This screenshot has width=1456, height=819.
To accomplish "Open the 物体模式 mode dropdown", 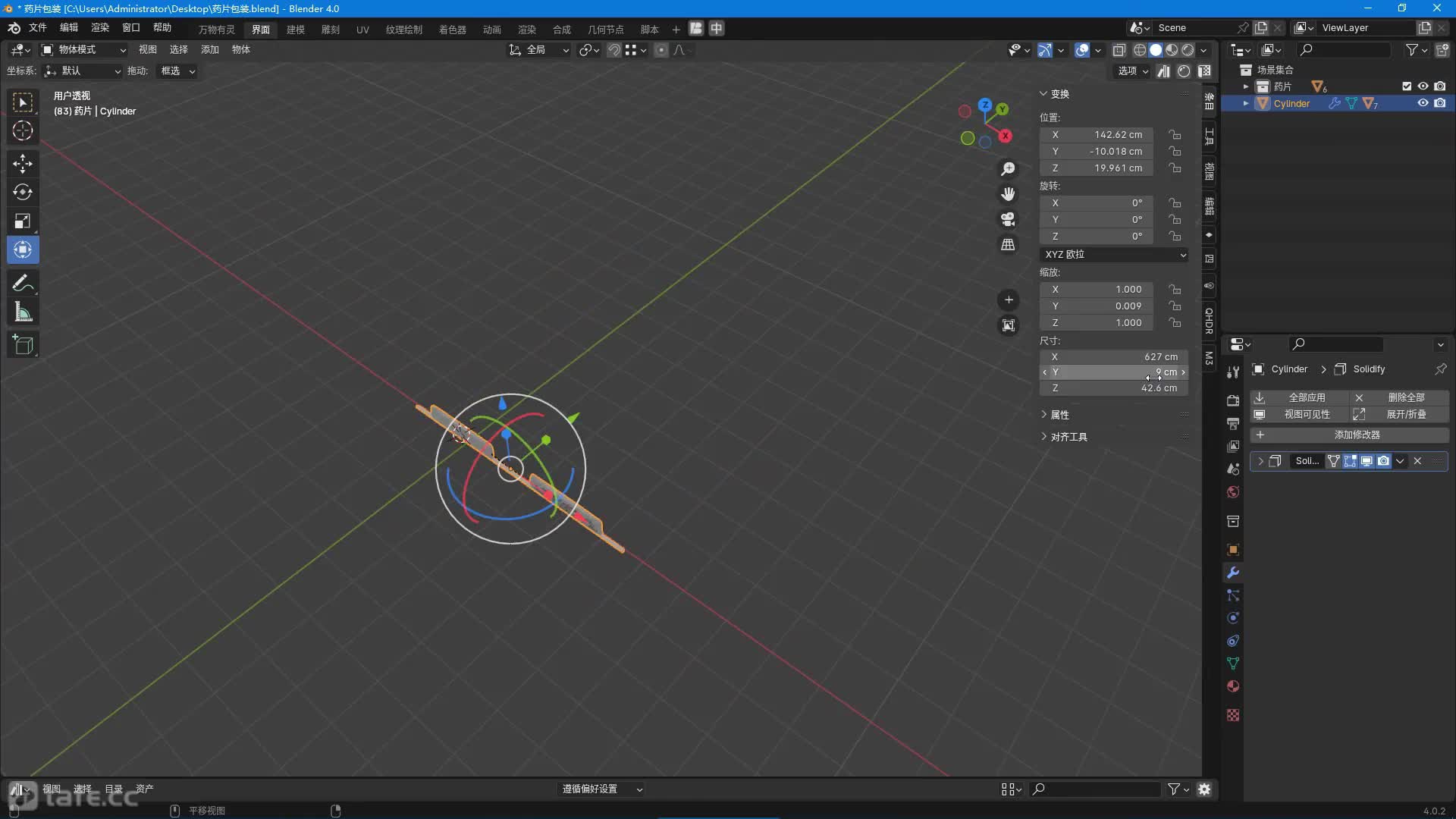I will [x=83, y=49].
